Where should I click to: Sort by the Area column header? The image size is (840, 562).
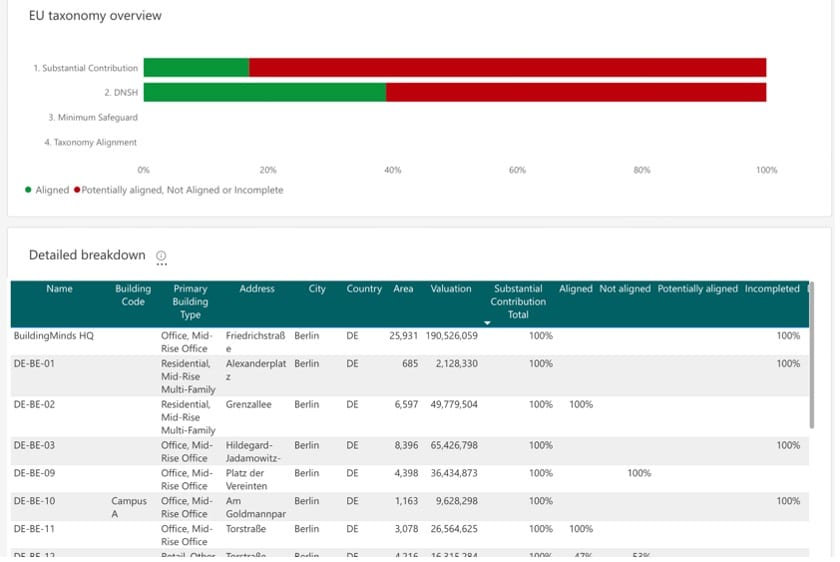[x=403, y=289]
